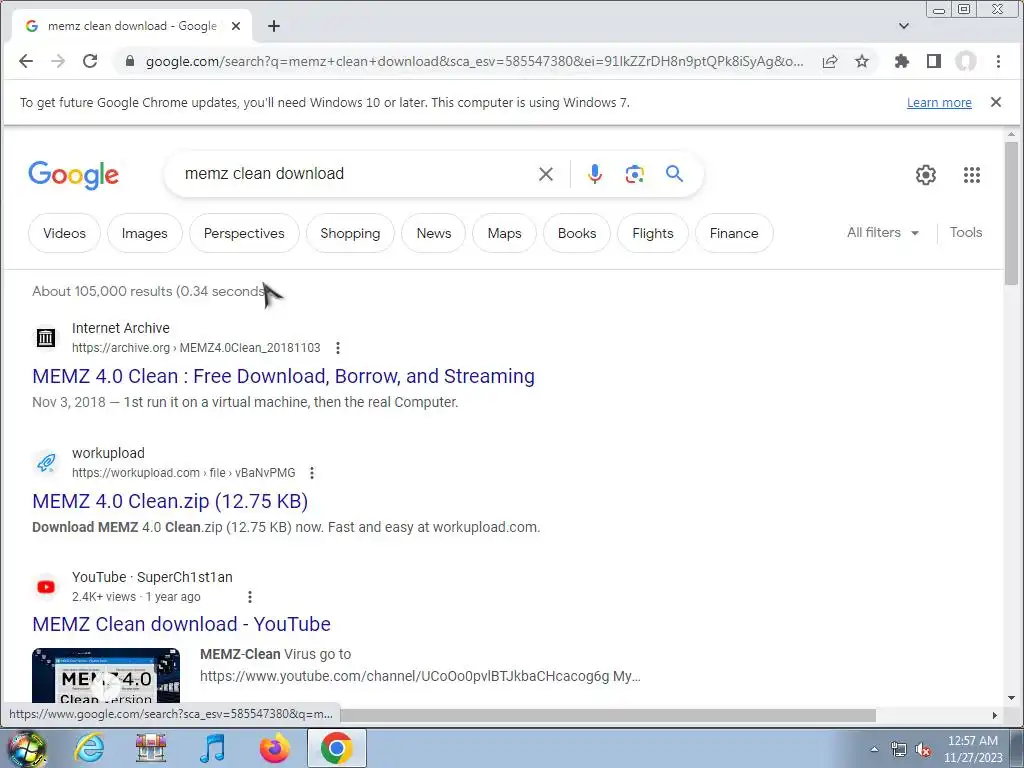Viewport: 1024px width, 768px height.
Task: Click the YouTube favicon in results
Action: (x=46, y=586)
